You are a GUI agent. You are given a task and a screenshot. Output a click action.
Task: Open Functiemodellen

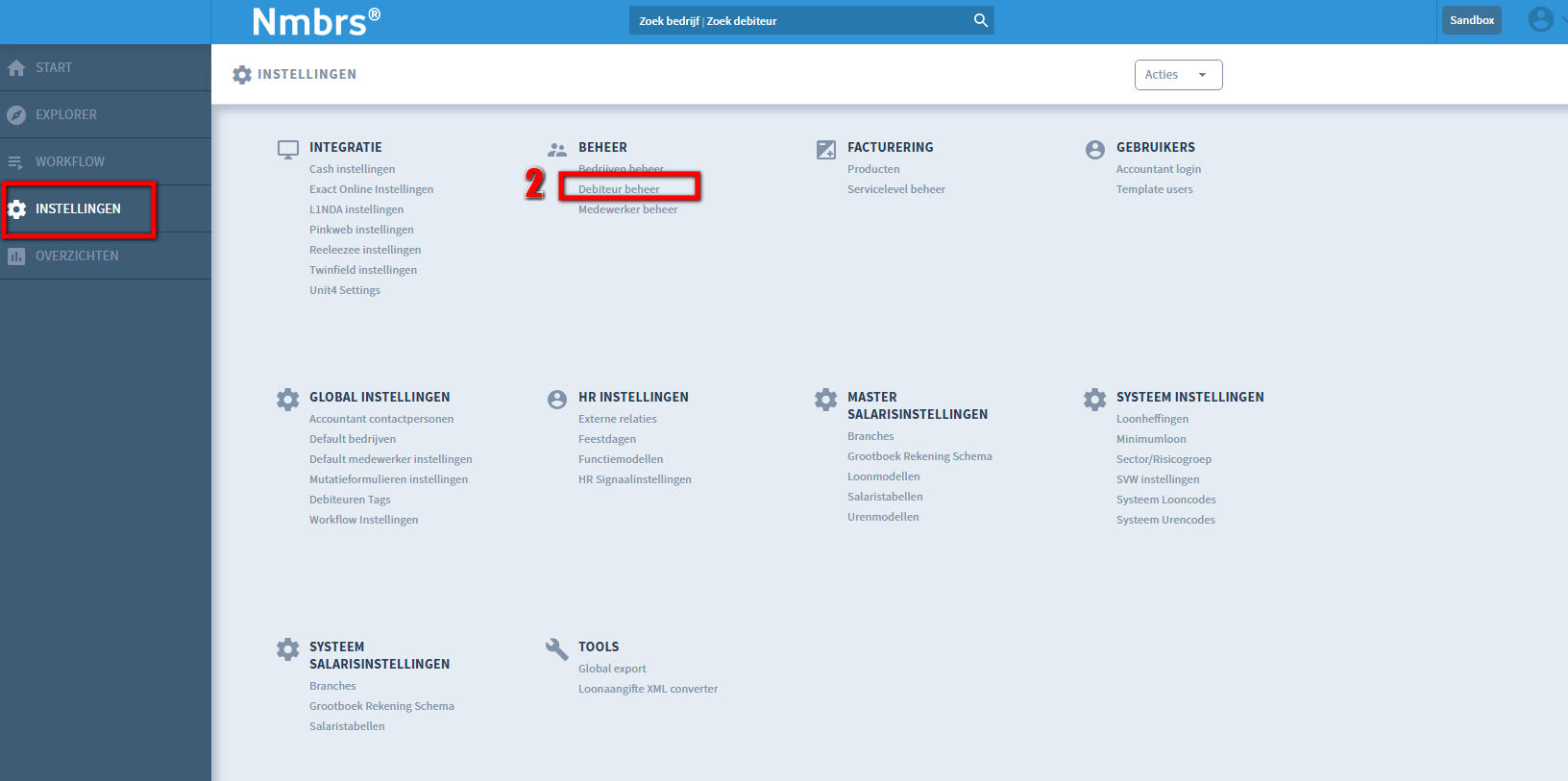coord(621,459)
